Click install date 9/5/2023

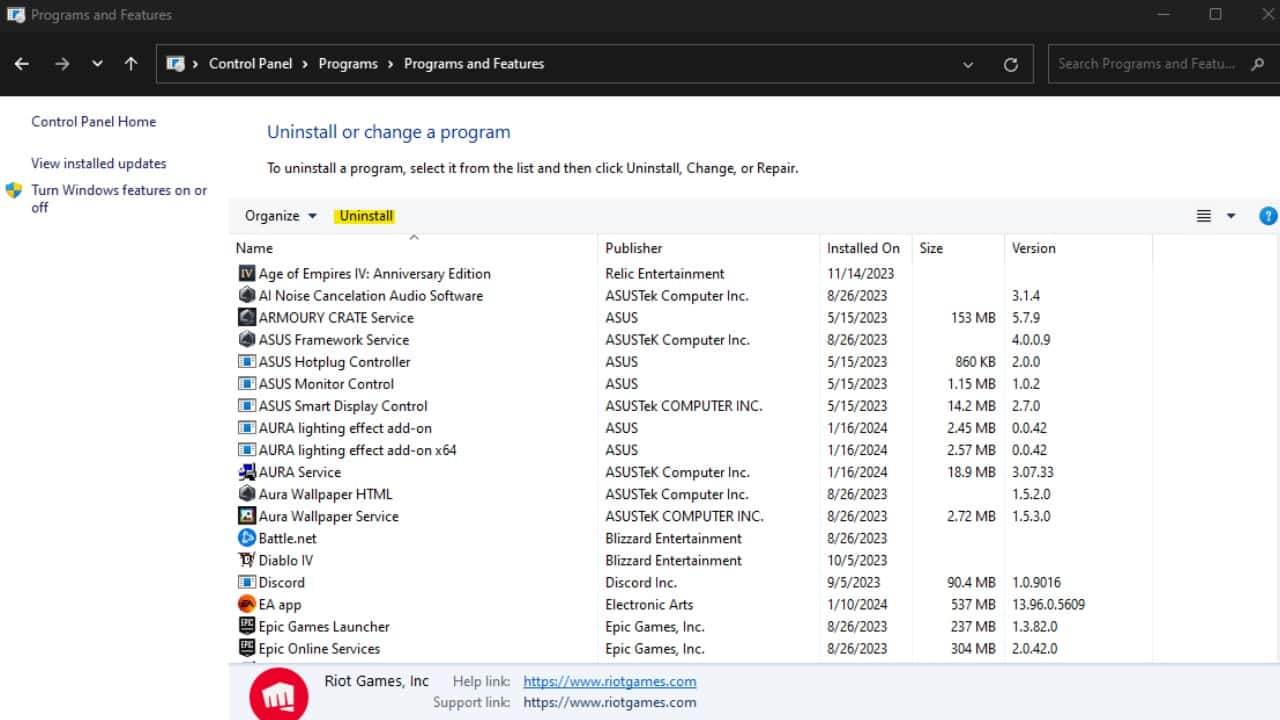854,582
